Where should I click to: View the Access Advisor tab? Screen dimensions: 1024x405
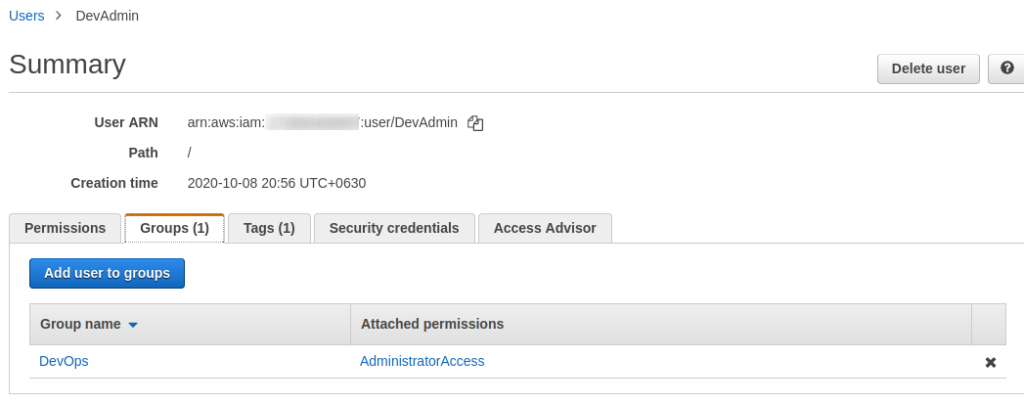(x=545, y=228)
